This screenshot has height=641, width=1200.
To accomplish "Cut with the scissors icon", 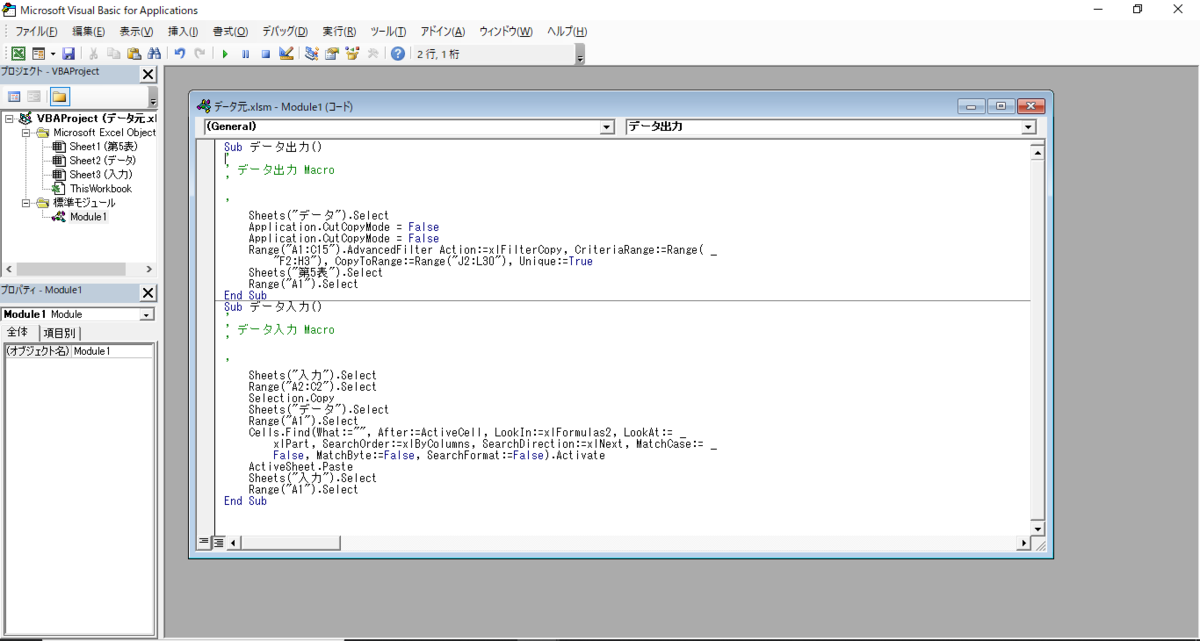I will [94, 54].
